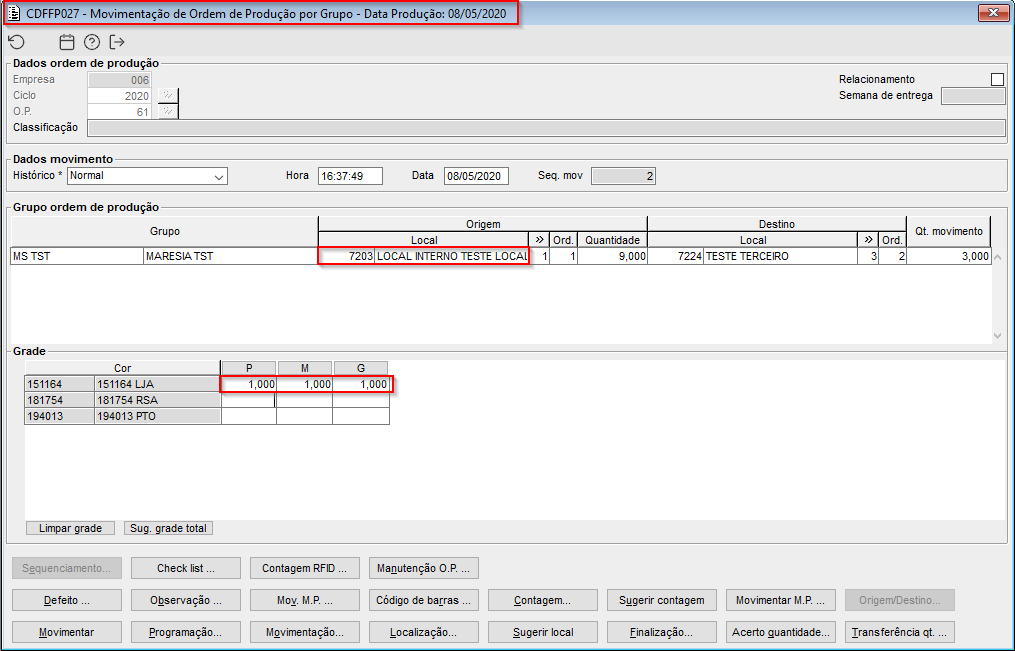This screenshot has width=1015, height=651.
Task: Click the Contagem... button
Action: click(543, 600)
